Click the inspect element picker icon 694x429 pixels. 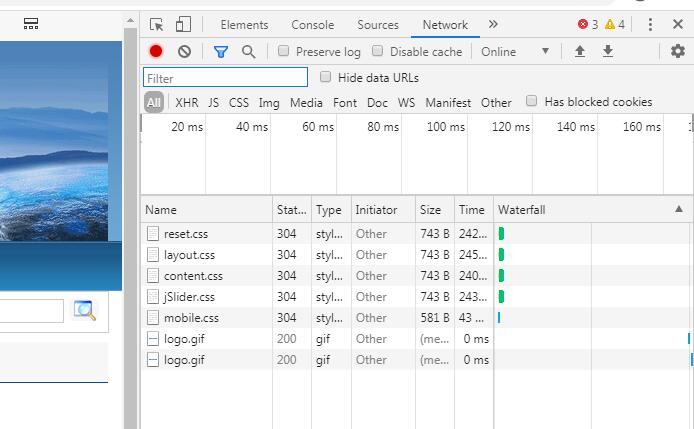coord(157,25)
